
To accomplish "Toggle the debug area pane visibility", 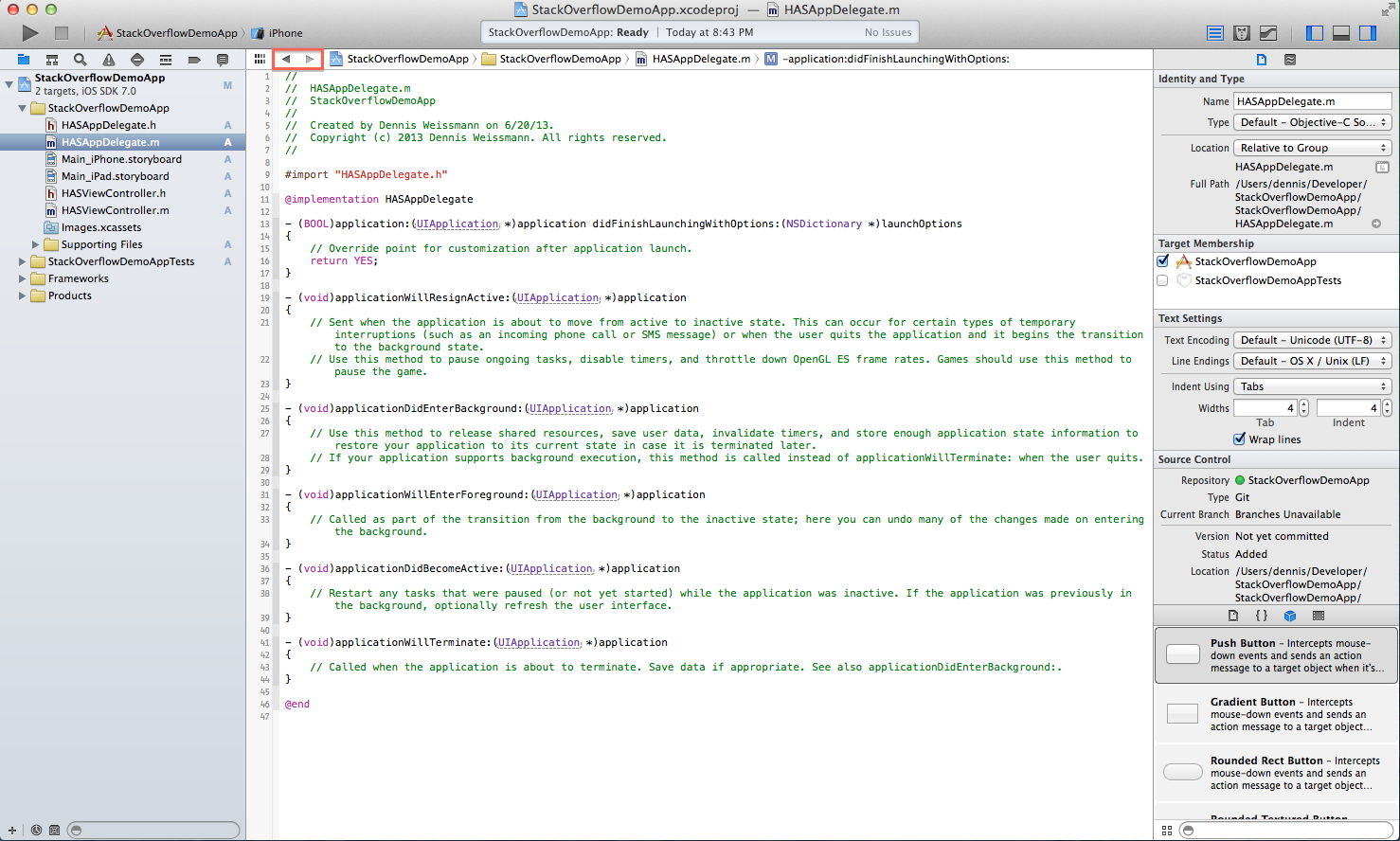I will 1341,33.
